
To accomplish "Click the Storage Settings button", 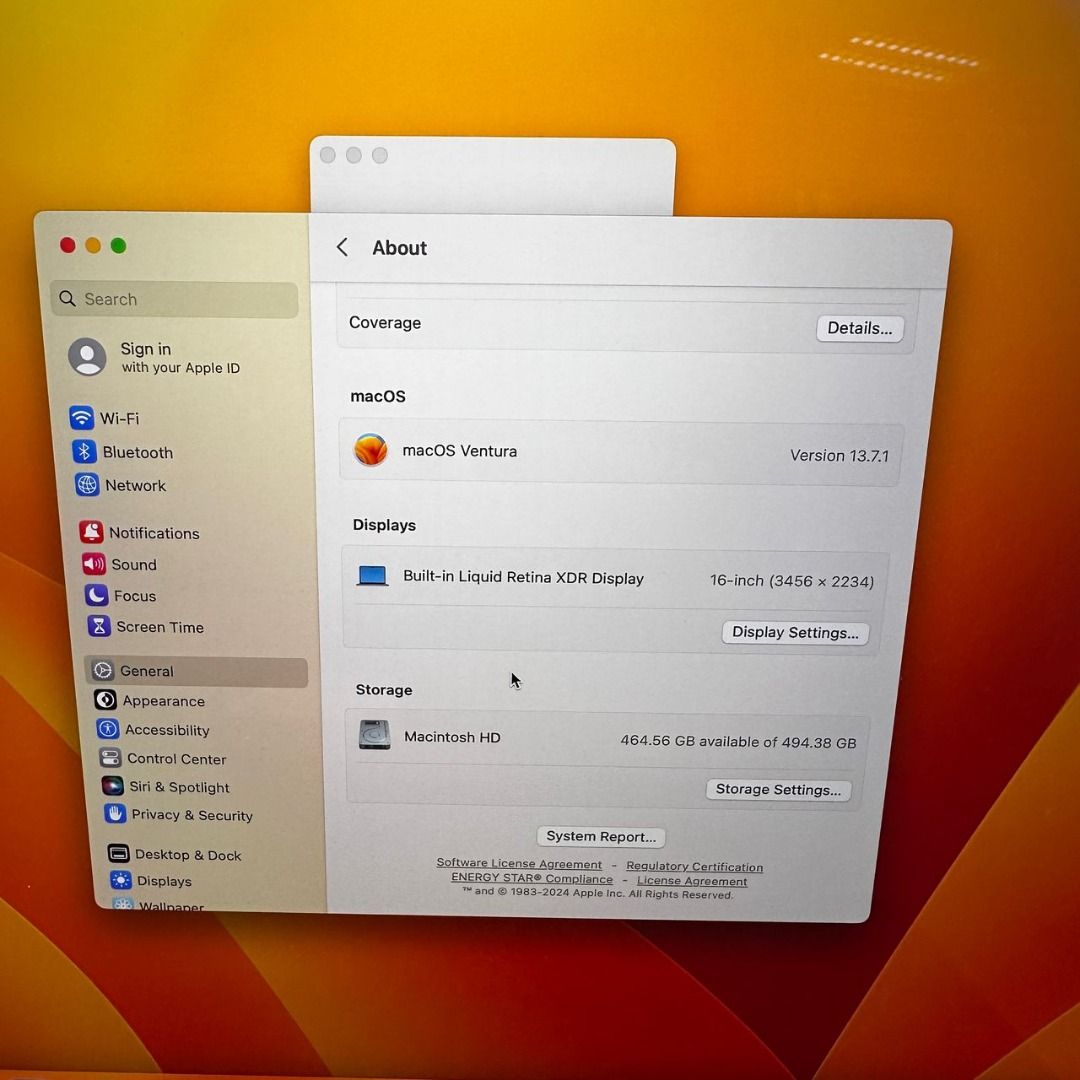I will 778,789.
